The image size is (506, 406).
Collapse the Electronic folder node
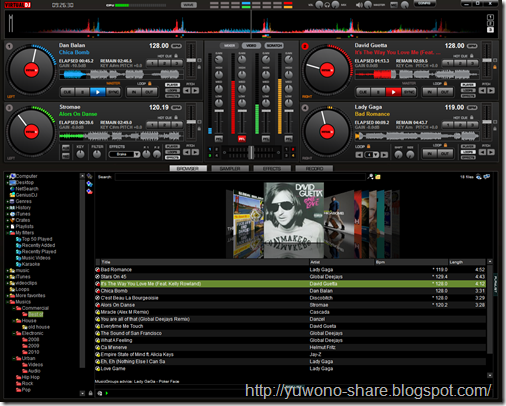(14, 333)
